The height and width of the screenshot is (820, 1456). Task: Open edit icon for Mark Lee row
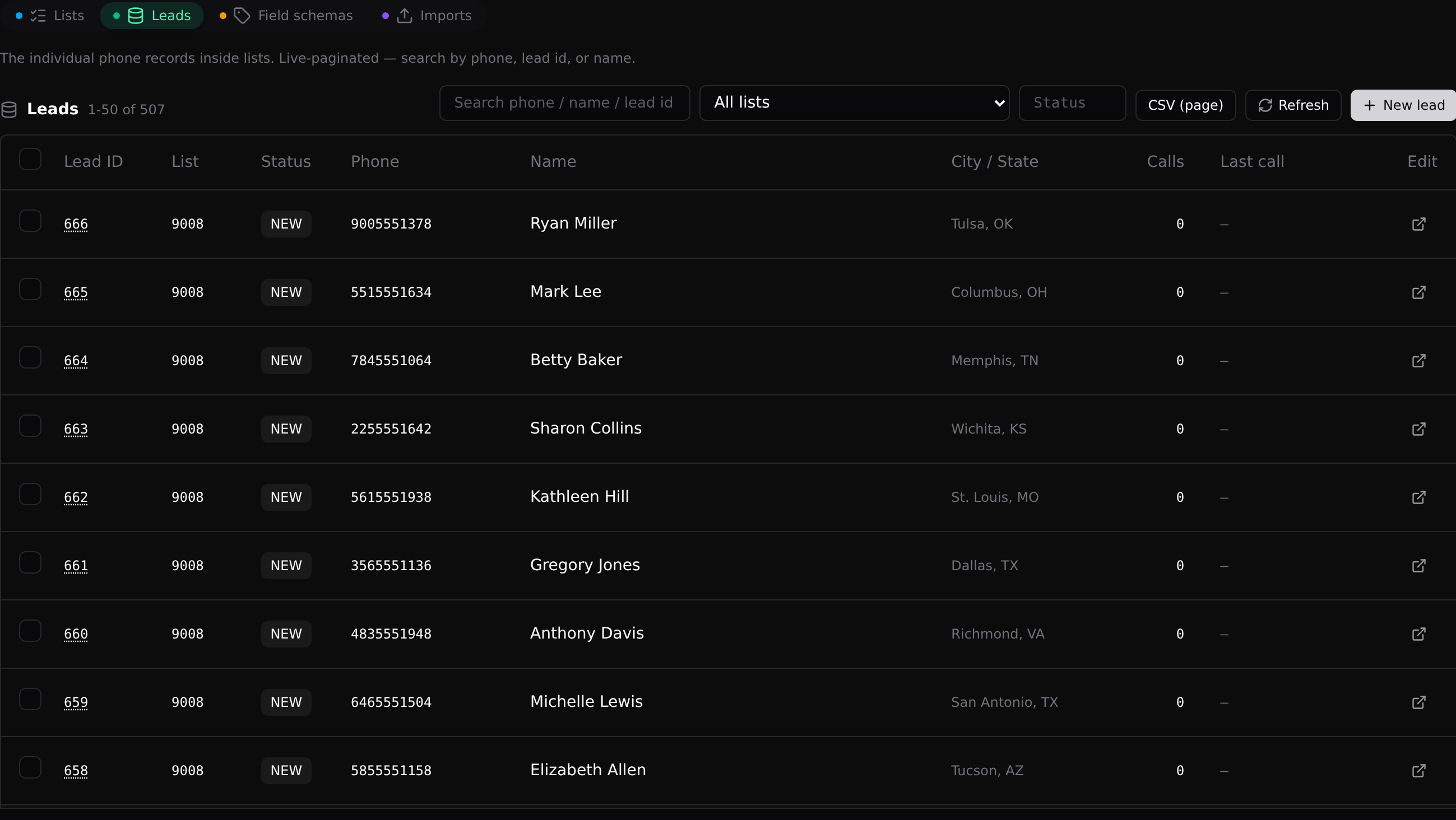pyautogui.click(x=1418, y=292)
